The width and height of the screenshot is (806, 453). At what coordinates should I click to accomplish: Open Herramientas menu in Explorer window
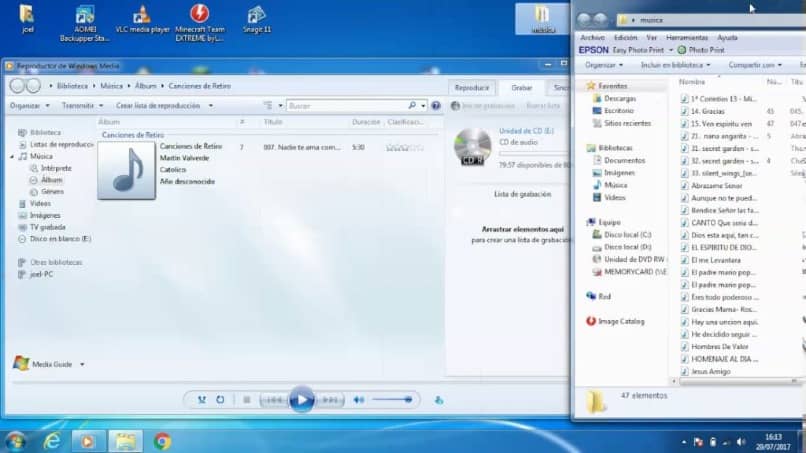coord(687,38)
